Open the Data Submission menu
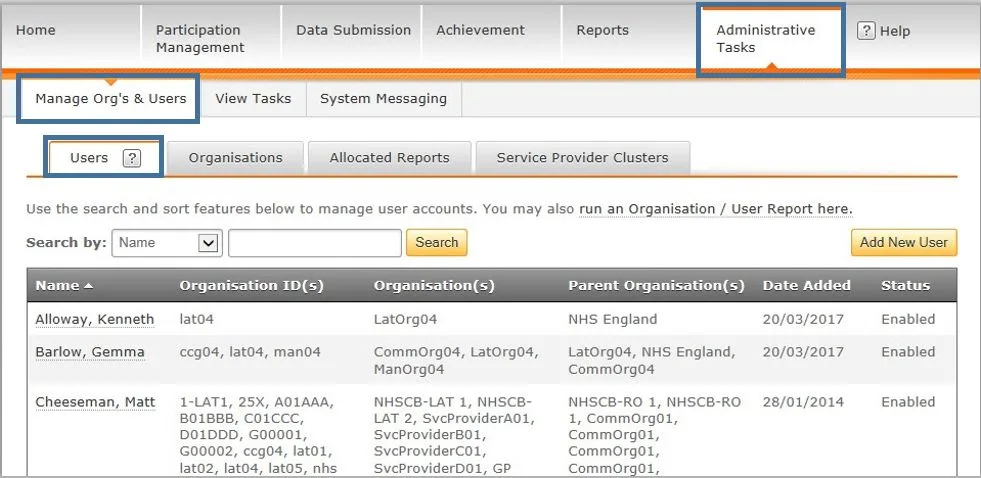 pos(353,30)
